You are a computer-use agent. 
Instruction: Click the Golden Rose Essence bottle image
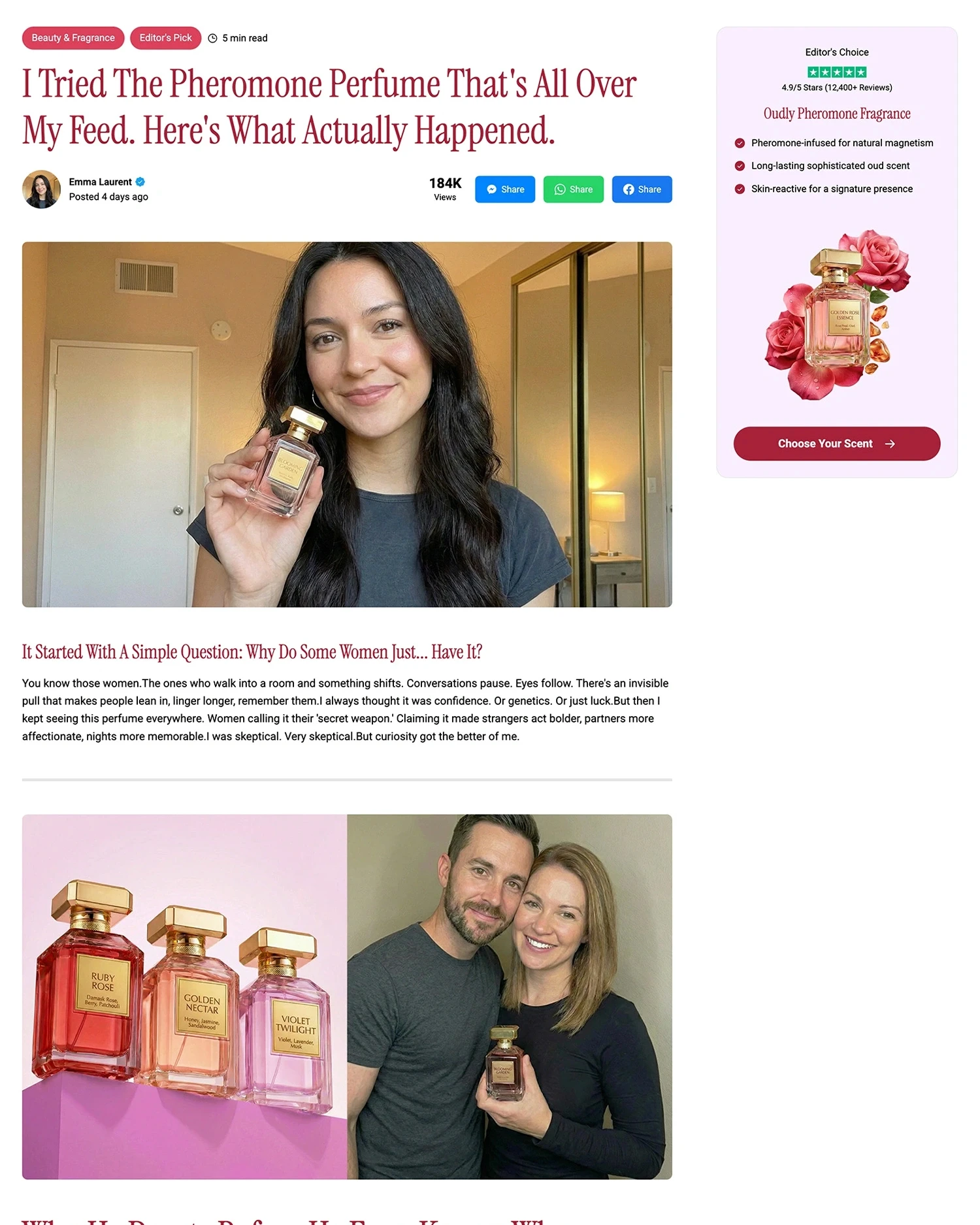click(837, 314)
